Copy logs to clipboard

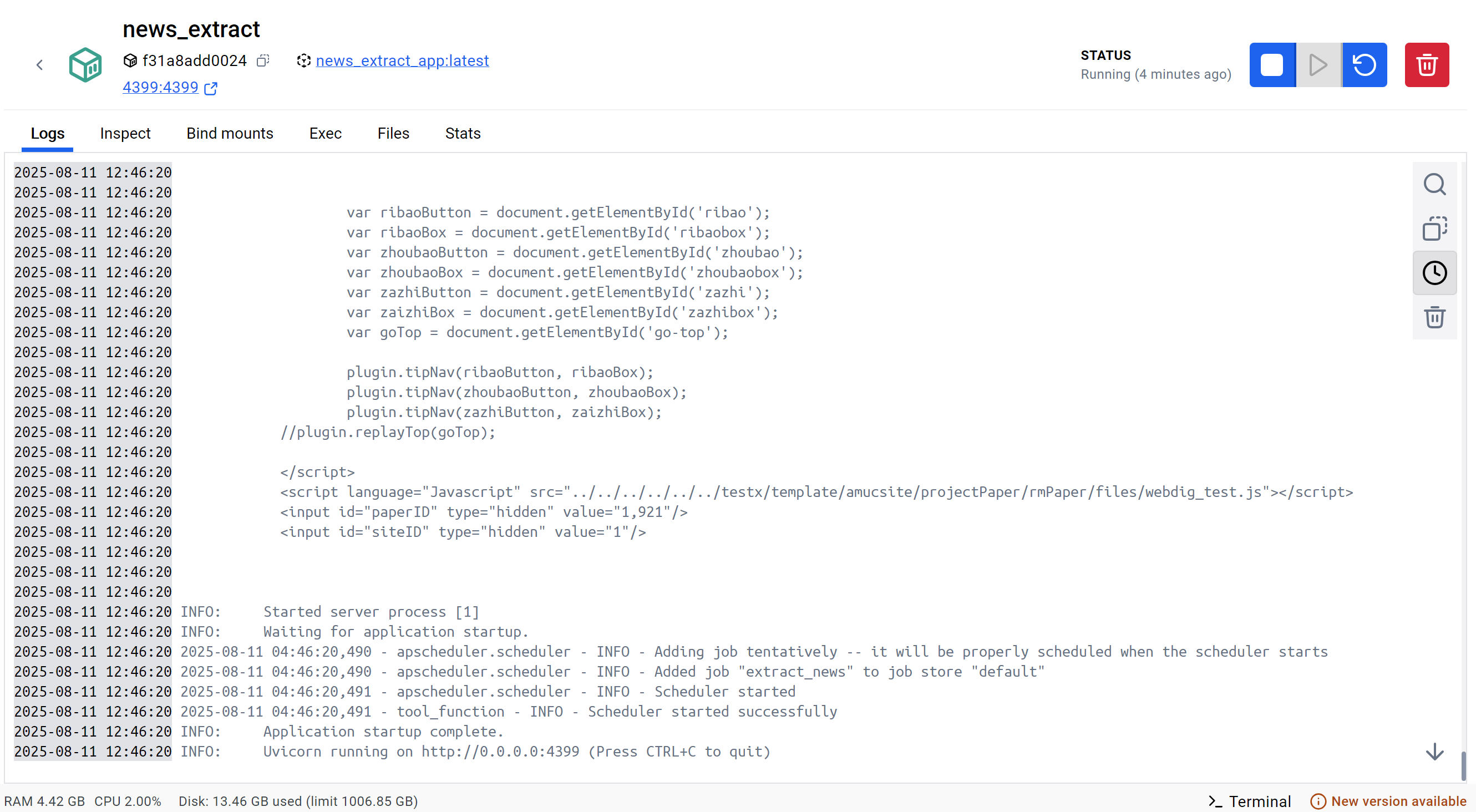point(1435,229)
